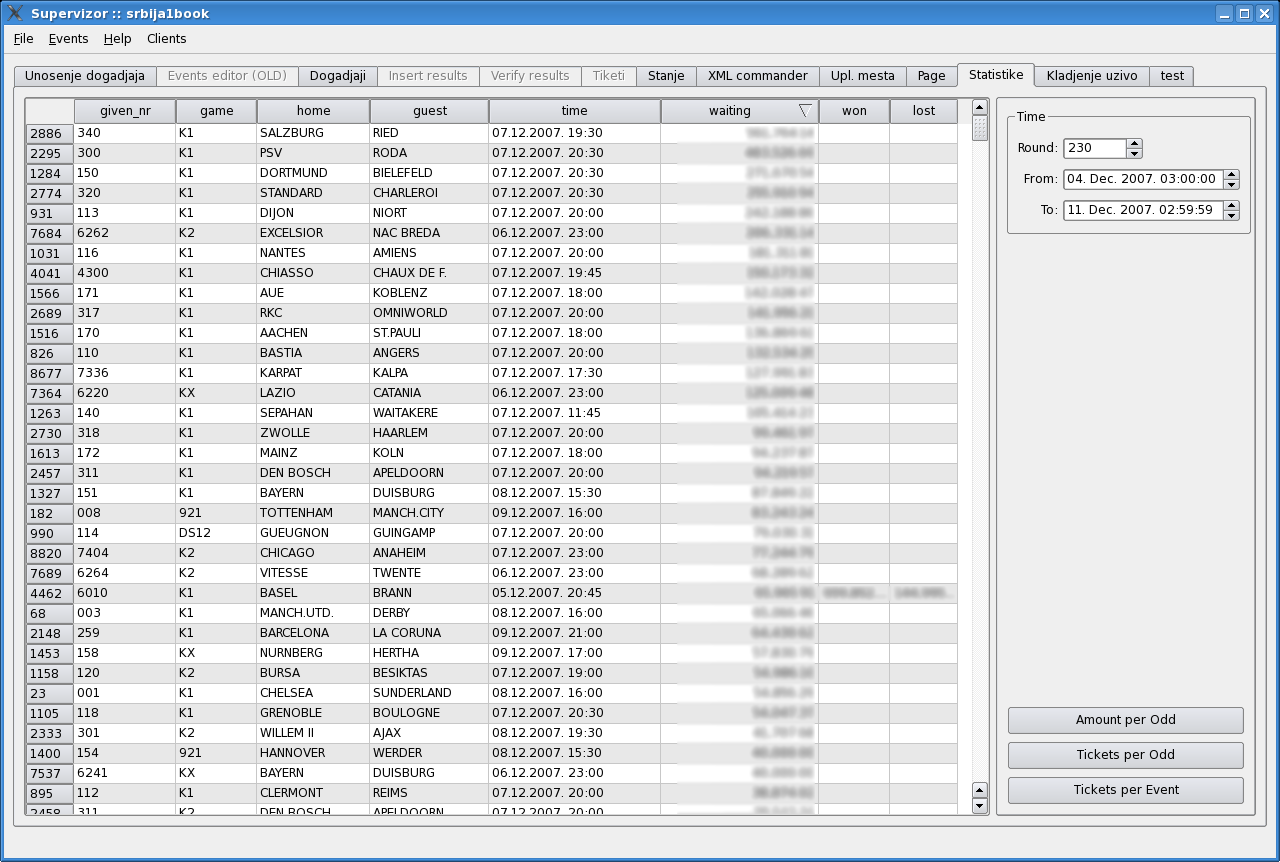Sort by the home column header

[313, 111]
